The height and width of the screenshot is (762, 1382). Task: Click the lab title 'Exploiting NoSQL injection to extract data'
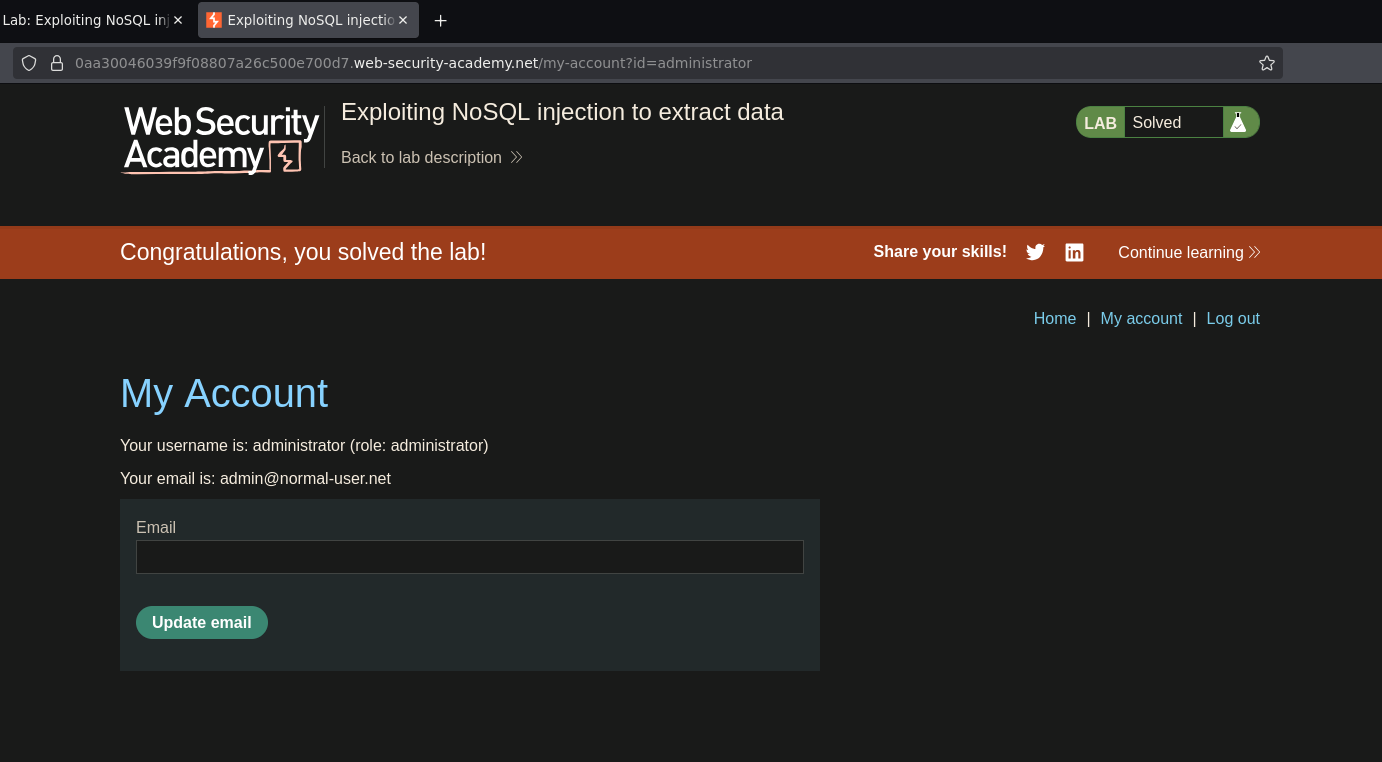[562, 112]
